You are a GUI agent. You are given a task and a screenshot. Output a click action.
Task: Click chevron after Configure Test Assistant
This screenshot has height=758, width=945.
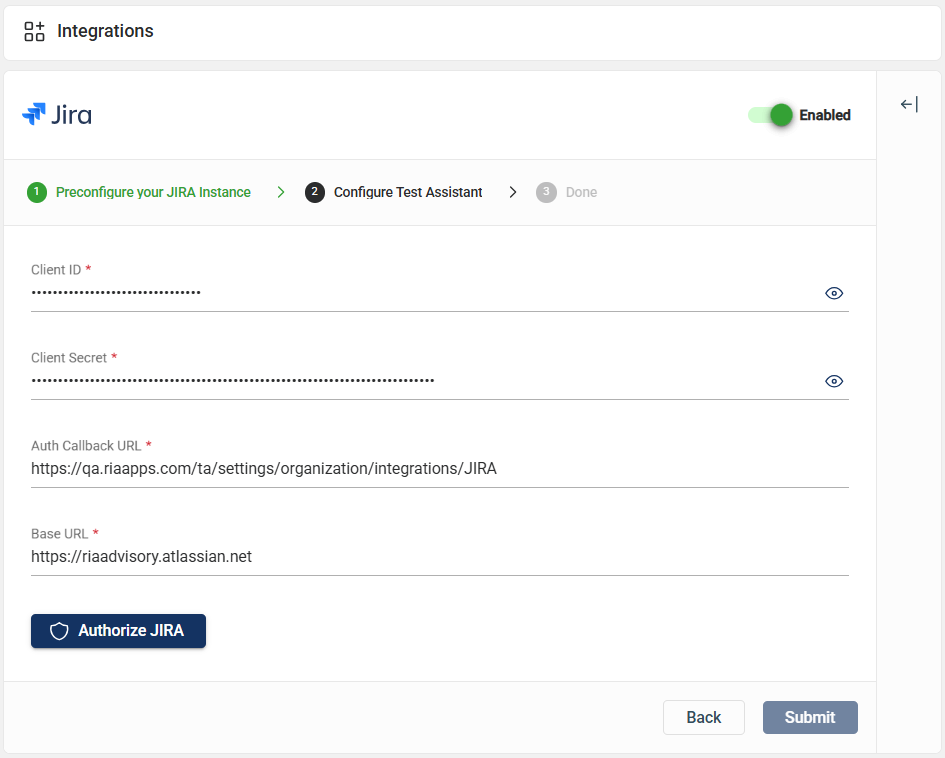[x=513, y=192]
